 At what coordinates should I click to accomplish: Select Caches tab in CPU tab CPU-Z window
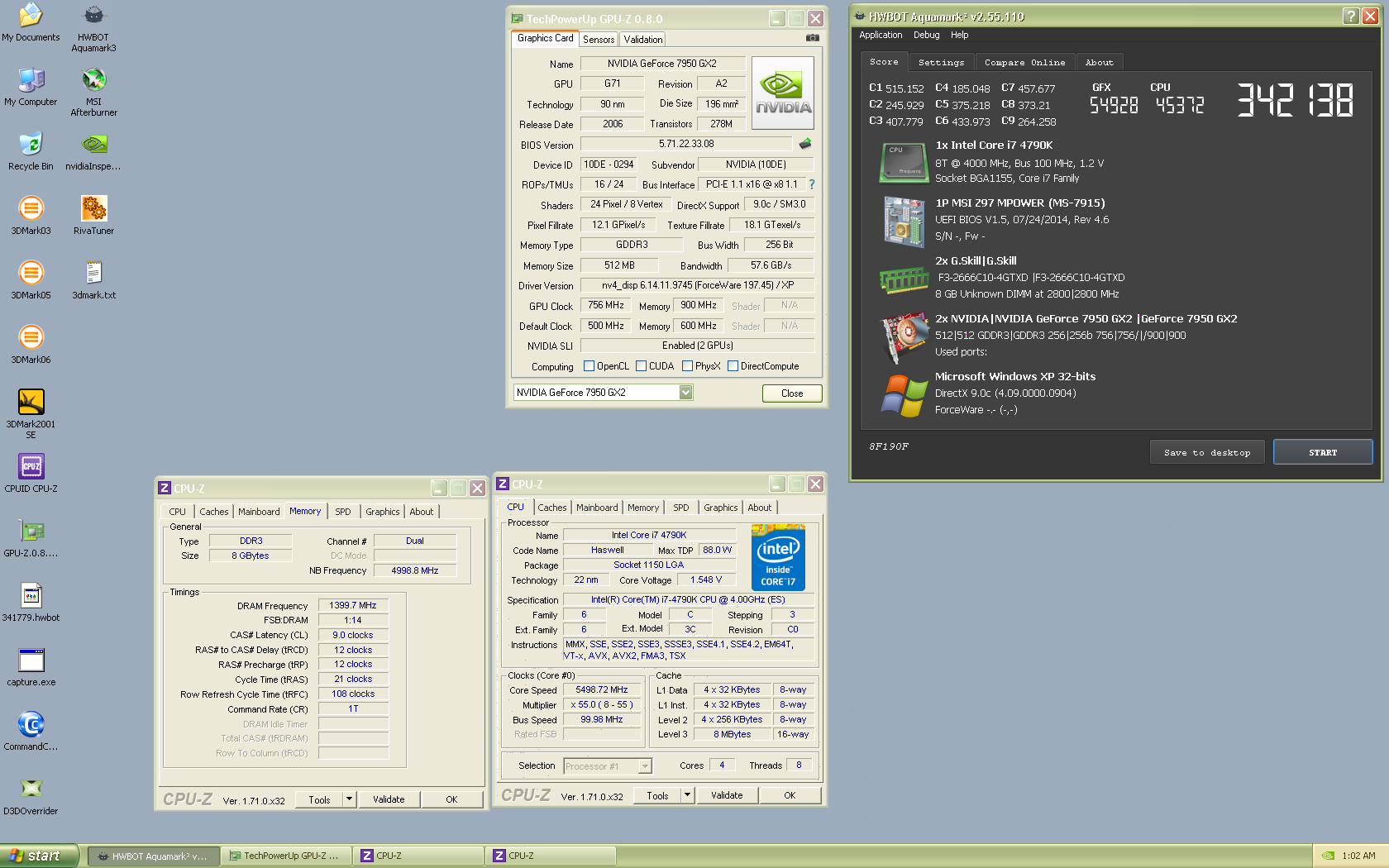[552, 508]
